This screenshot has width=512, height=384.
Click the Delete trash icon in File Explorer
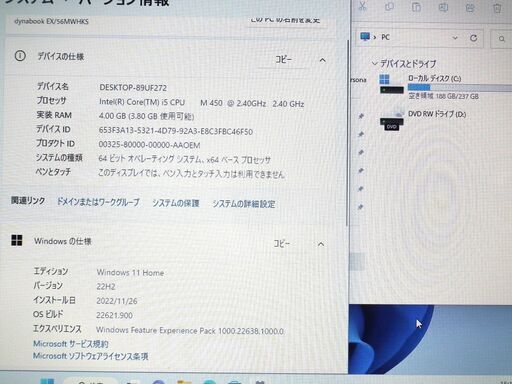coord(497,8)
